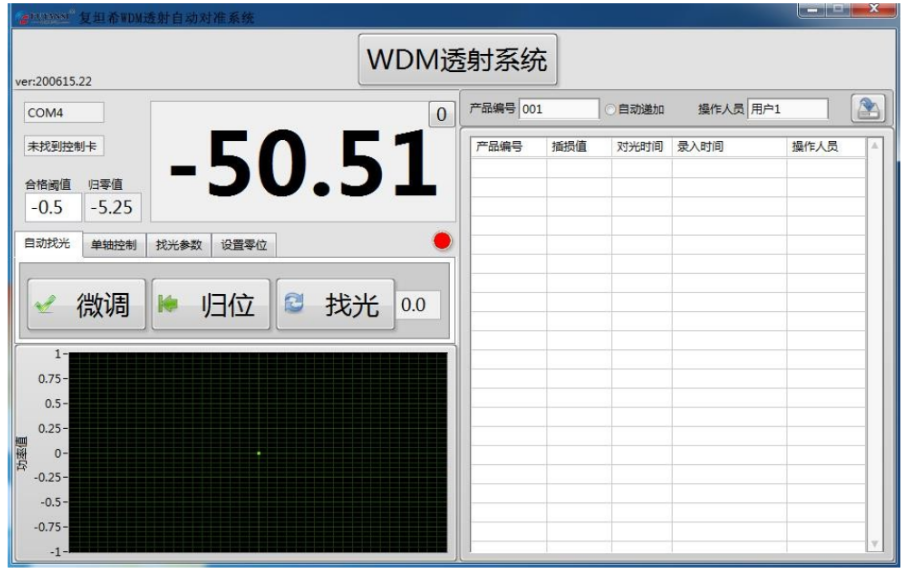Viewport: 912px width, 581px height.
Task: Click the 操作人员 table column header
Action: [826, 147]
